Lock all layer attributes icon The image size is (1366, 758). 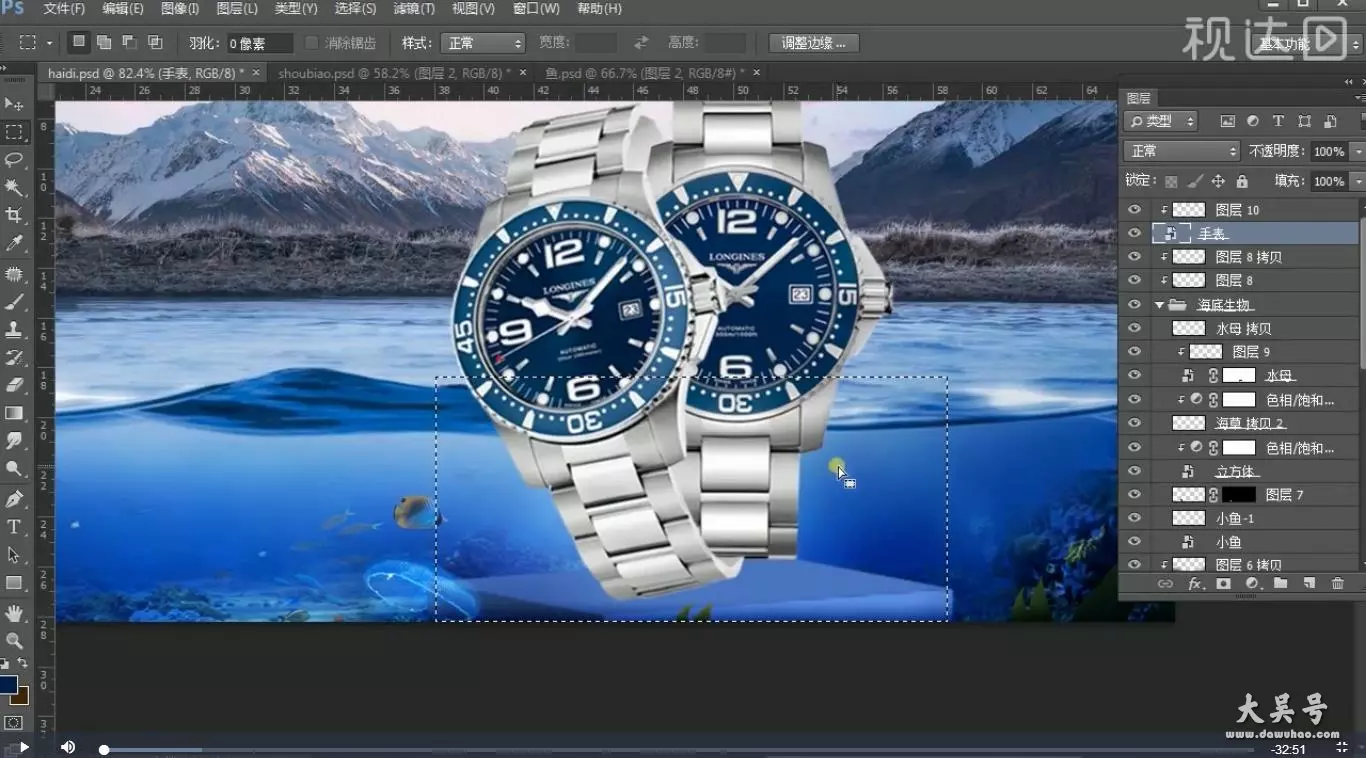[x=1242, y=181]
